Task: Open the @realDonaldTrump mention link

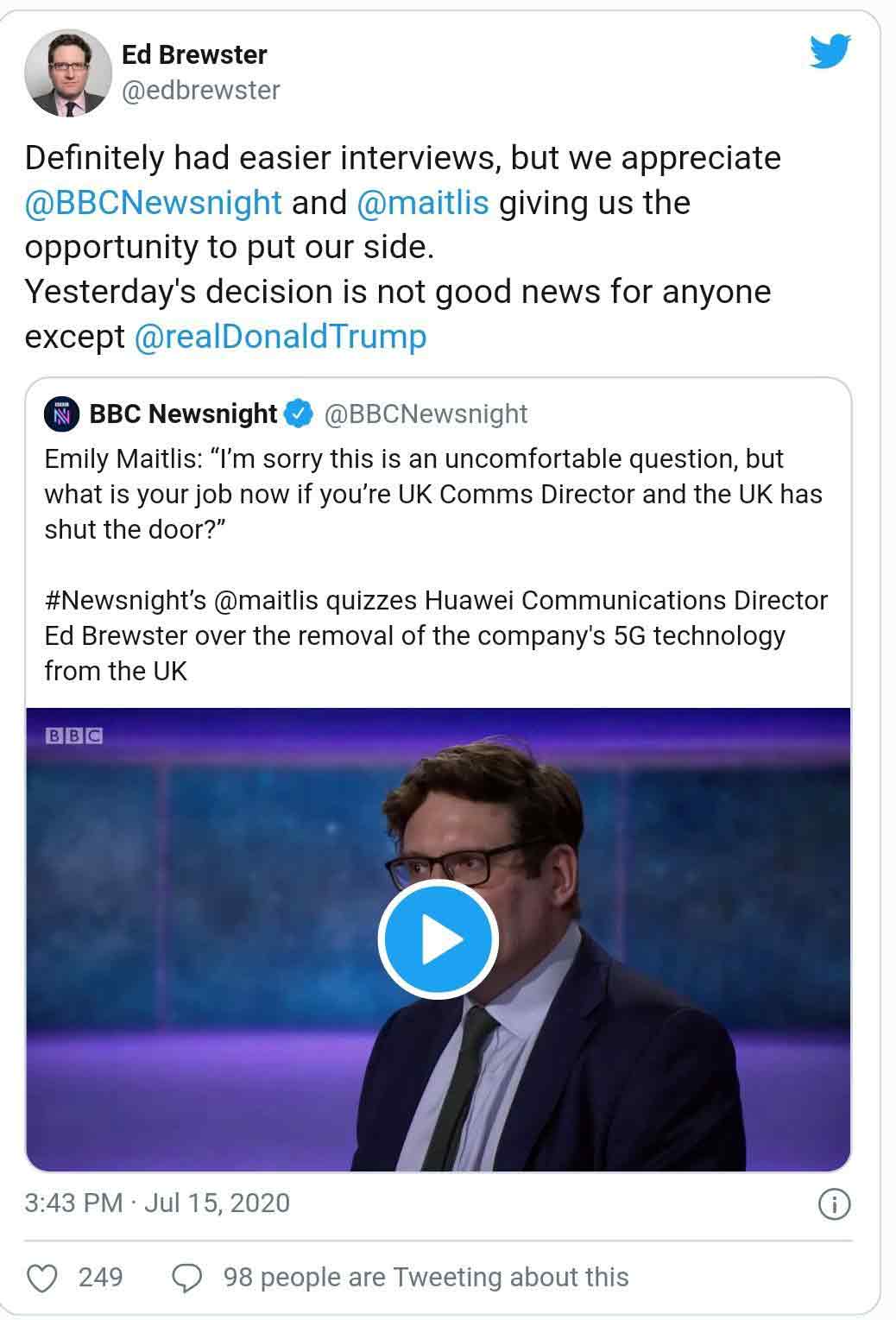Action: (x=280, y=336)
